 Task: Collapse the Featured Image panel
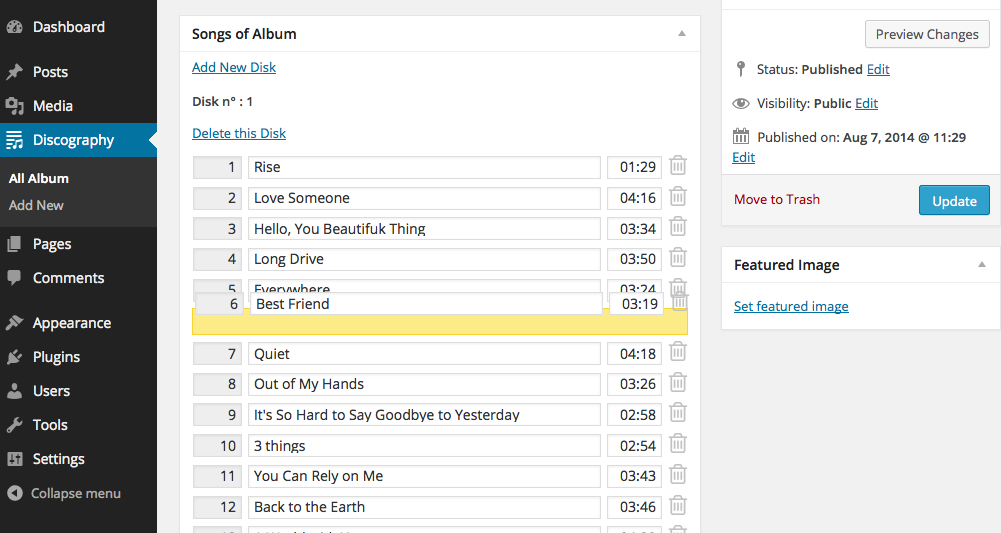982,264
